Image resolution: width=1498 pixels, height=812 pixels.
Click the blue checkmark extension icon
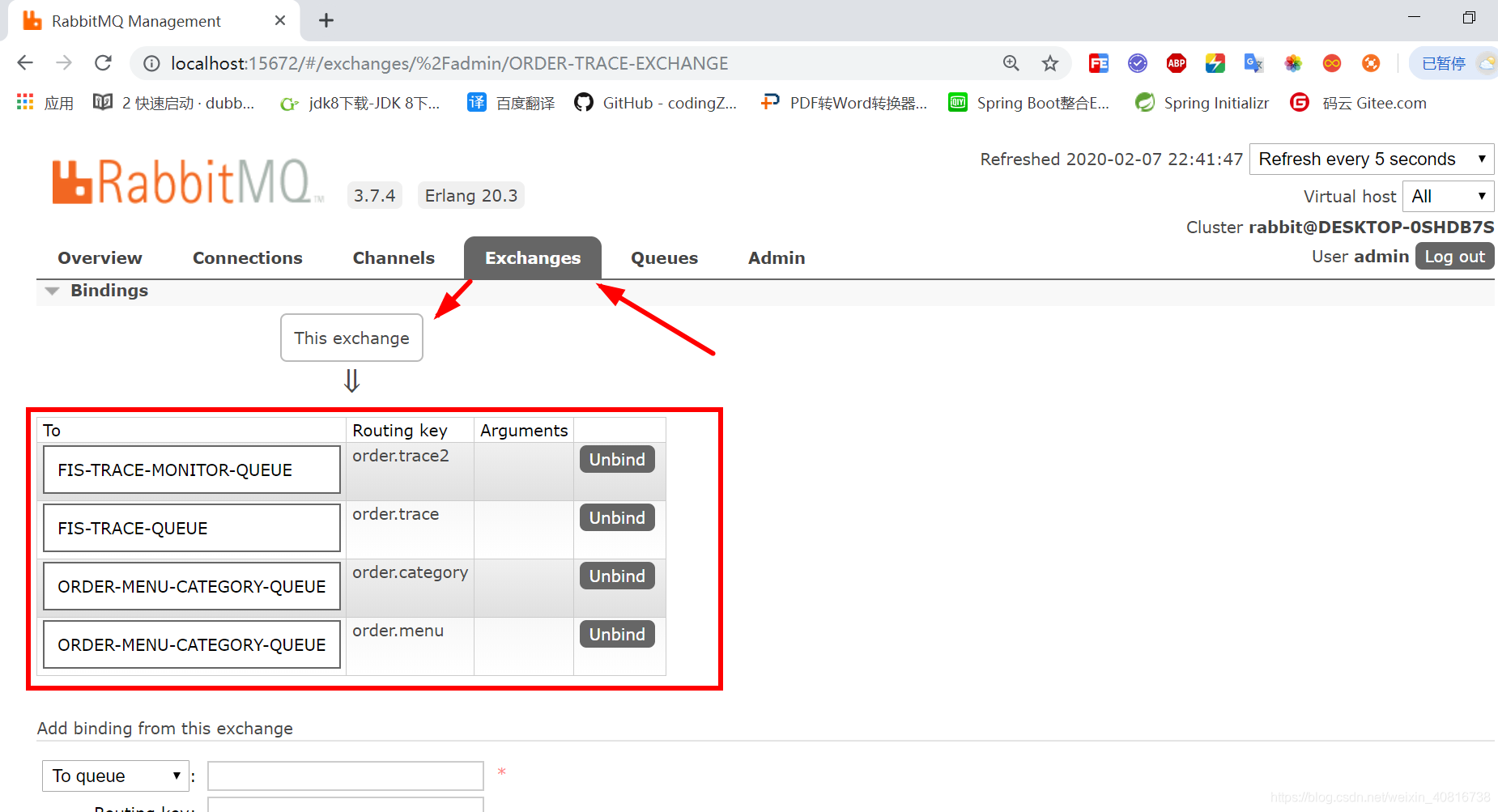coord(1138,63)
